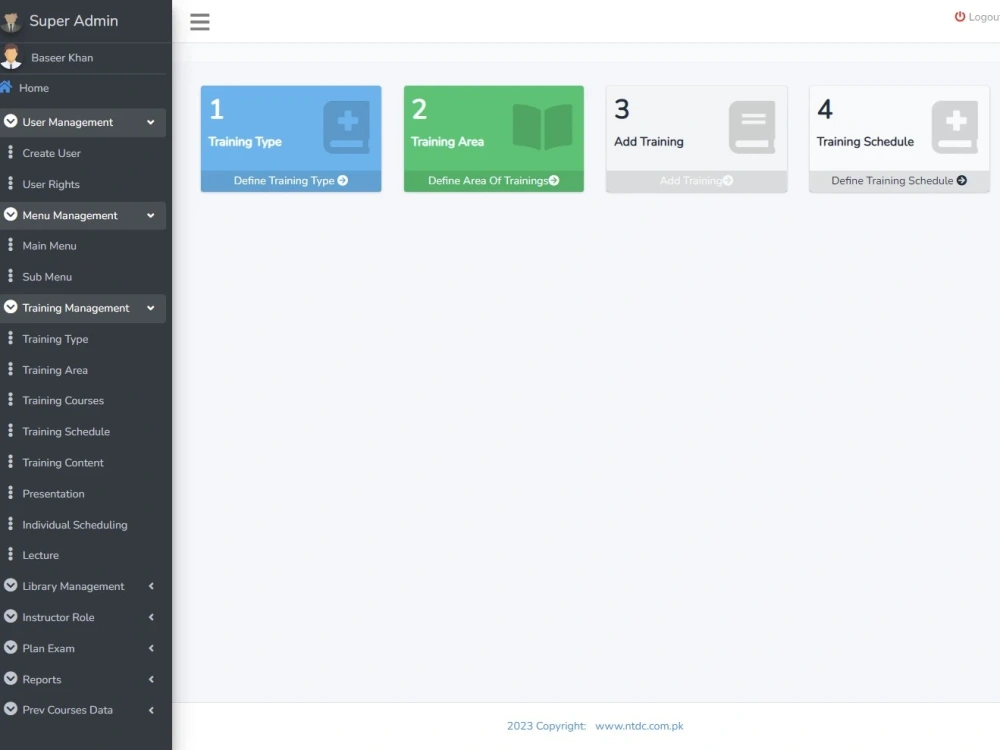
Task: Click the Reports sidebar label
Action: coord(42,680)
